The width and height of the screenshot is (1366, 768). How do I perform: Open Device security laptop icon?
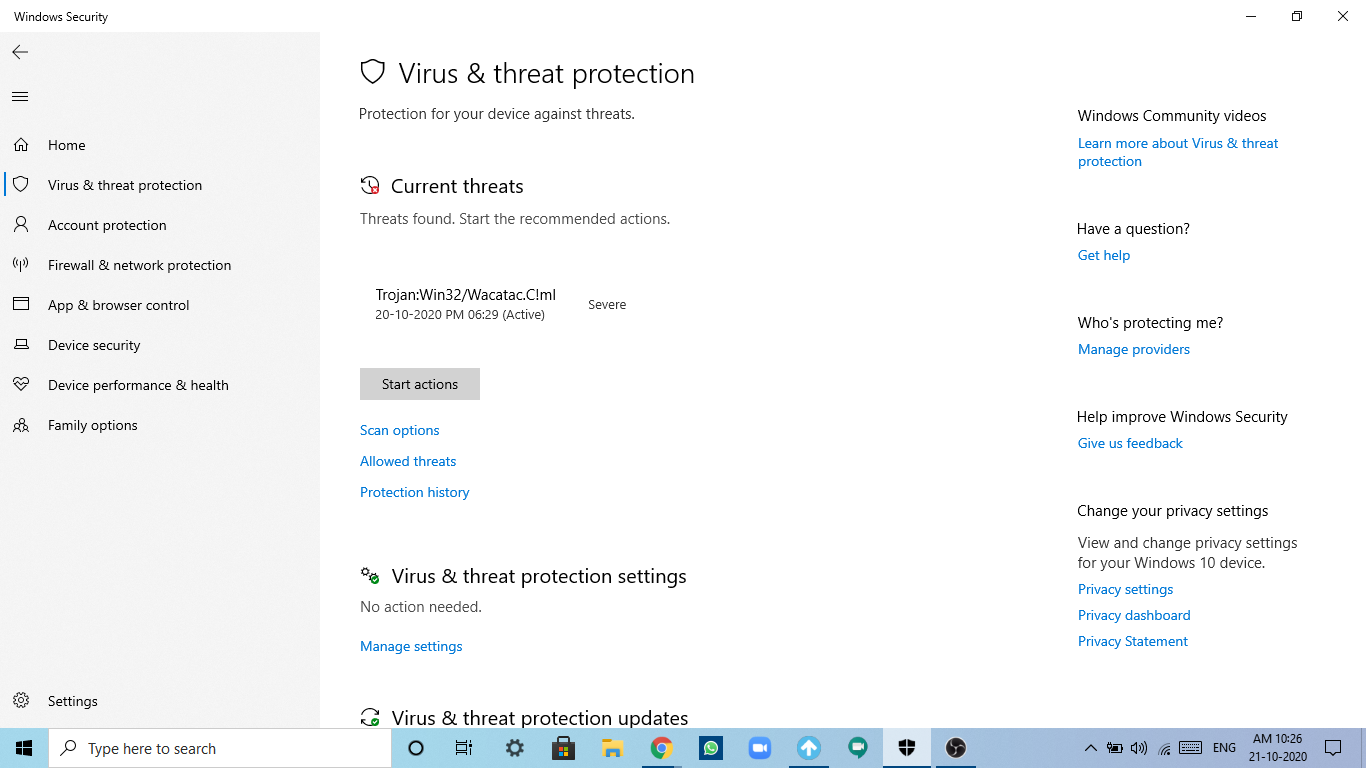(20, 345)
